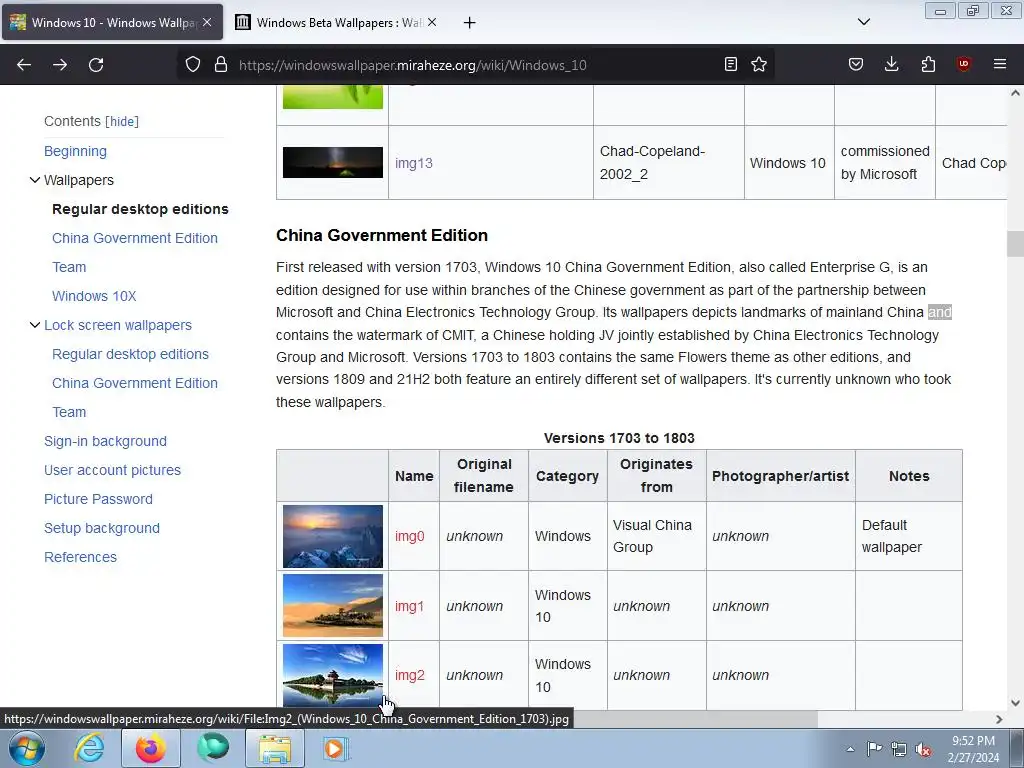
Task: Click the scroll up arrow
Action: [x=1015, y=93]
